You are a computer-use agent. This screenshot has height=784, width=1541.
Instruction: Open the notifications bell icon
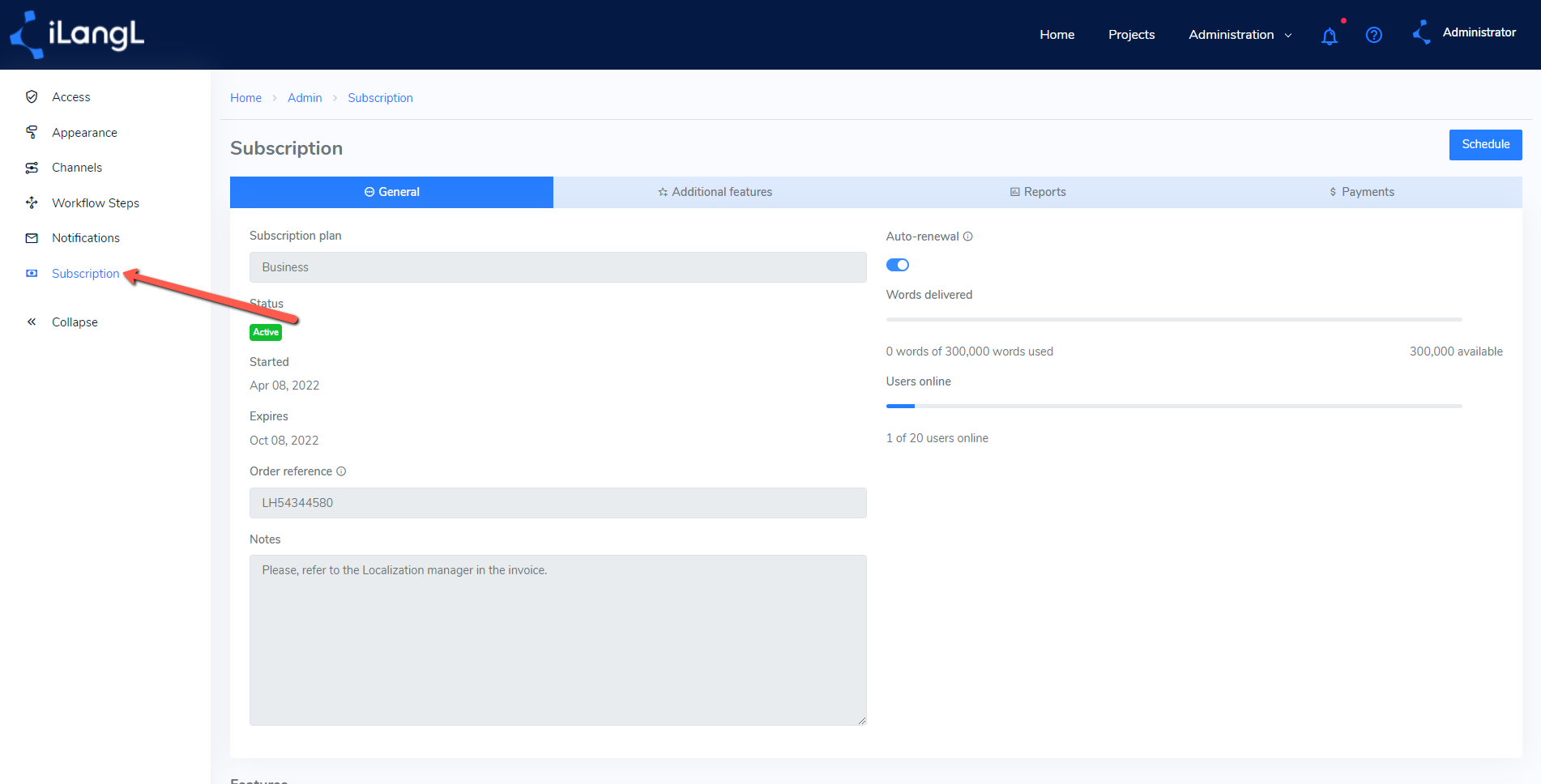1329,36
